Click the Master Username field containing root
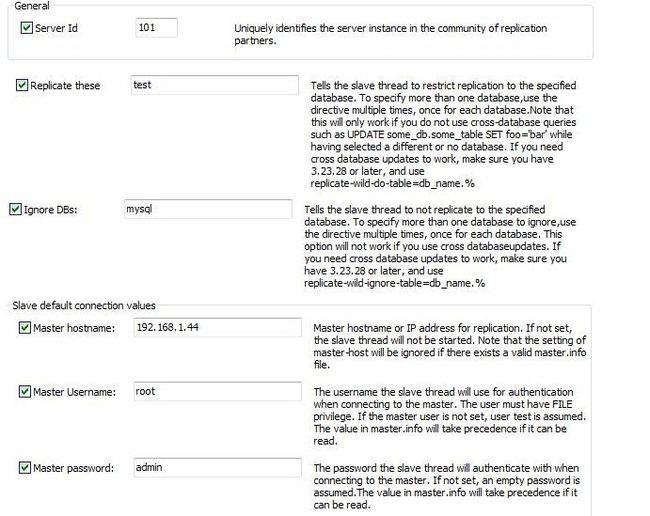The image size is (650, 516). point(217,391)
